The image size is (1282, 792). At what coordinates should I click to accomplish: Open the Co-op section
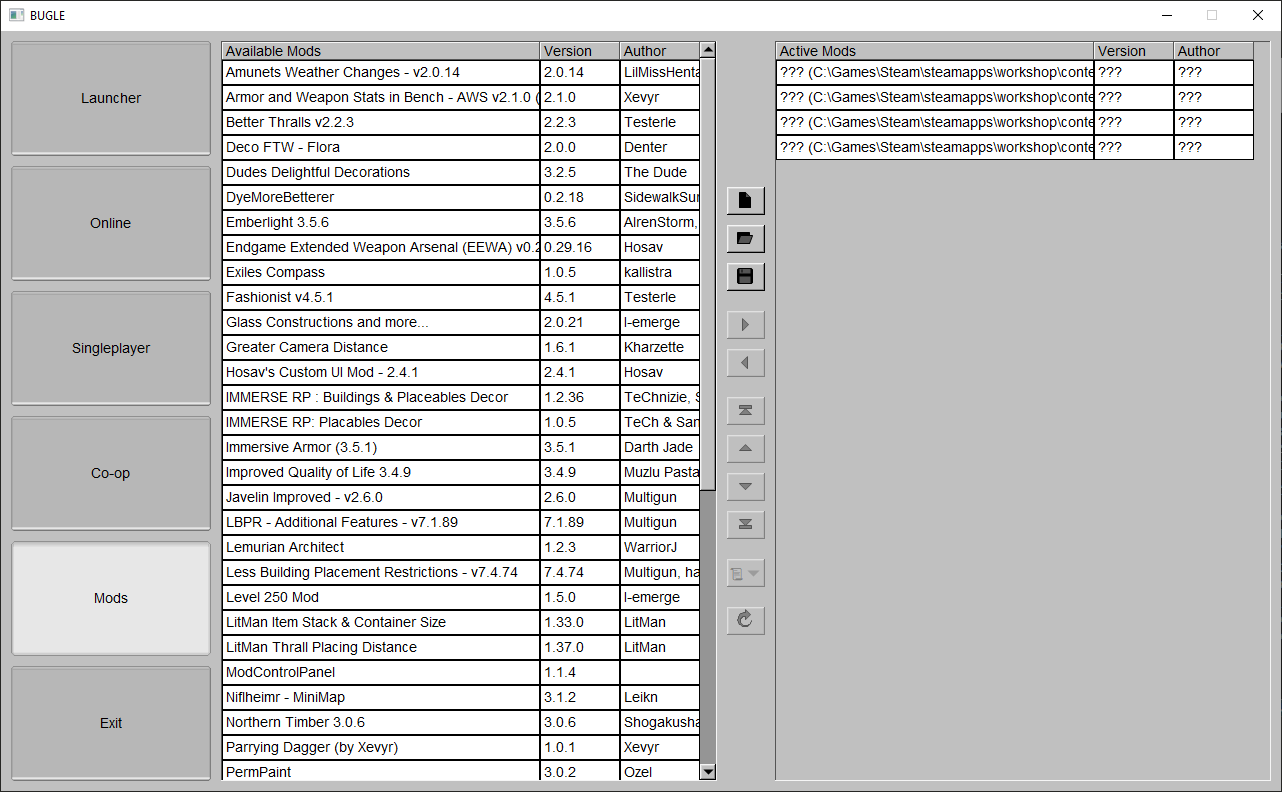[x=111, y=473]
